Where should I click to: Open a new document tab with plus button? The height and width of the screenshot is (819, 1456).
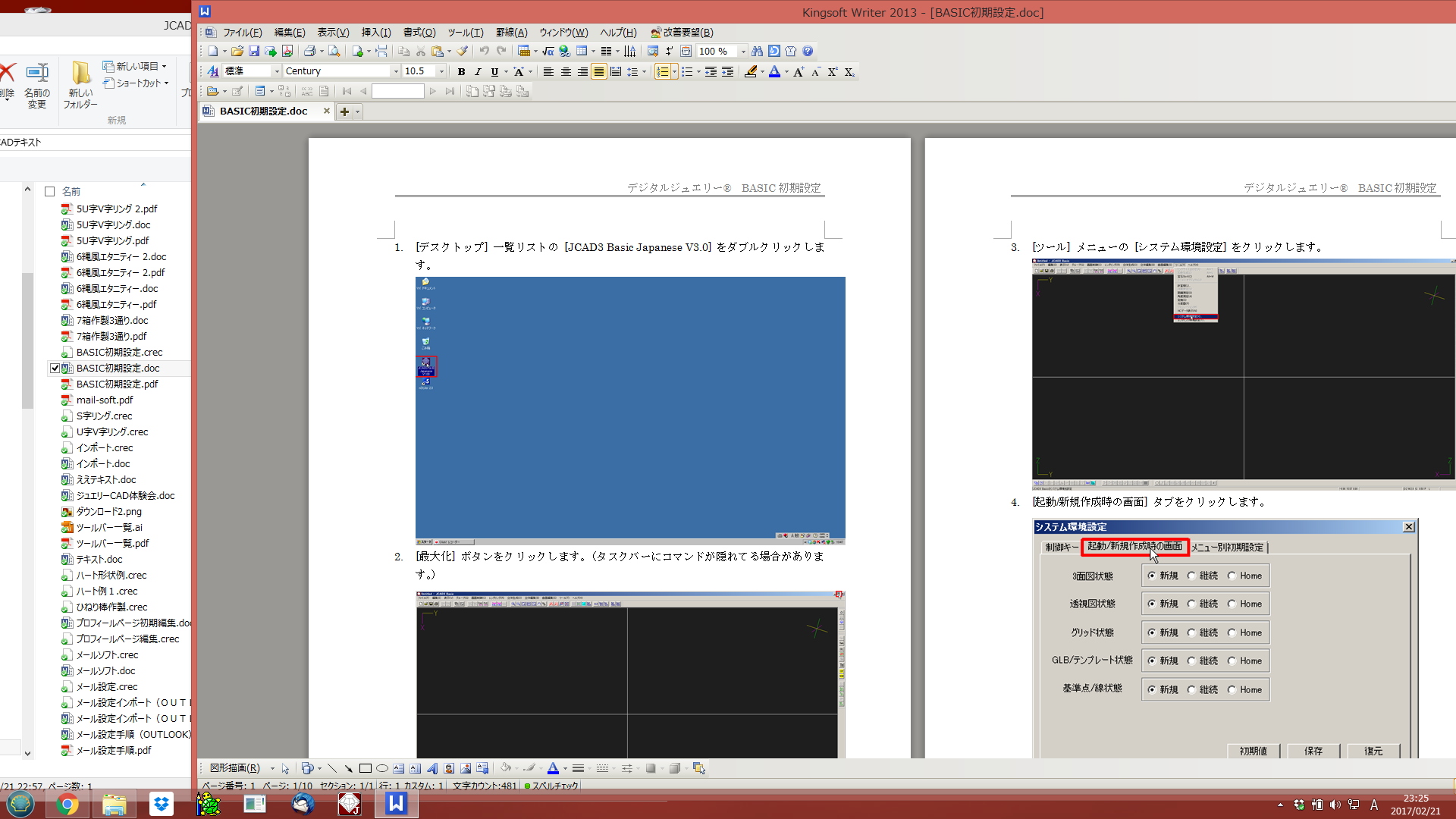click(x=344, y=111)
